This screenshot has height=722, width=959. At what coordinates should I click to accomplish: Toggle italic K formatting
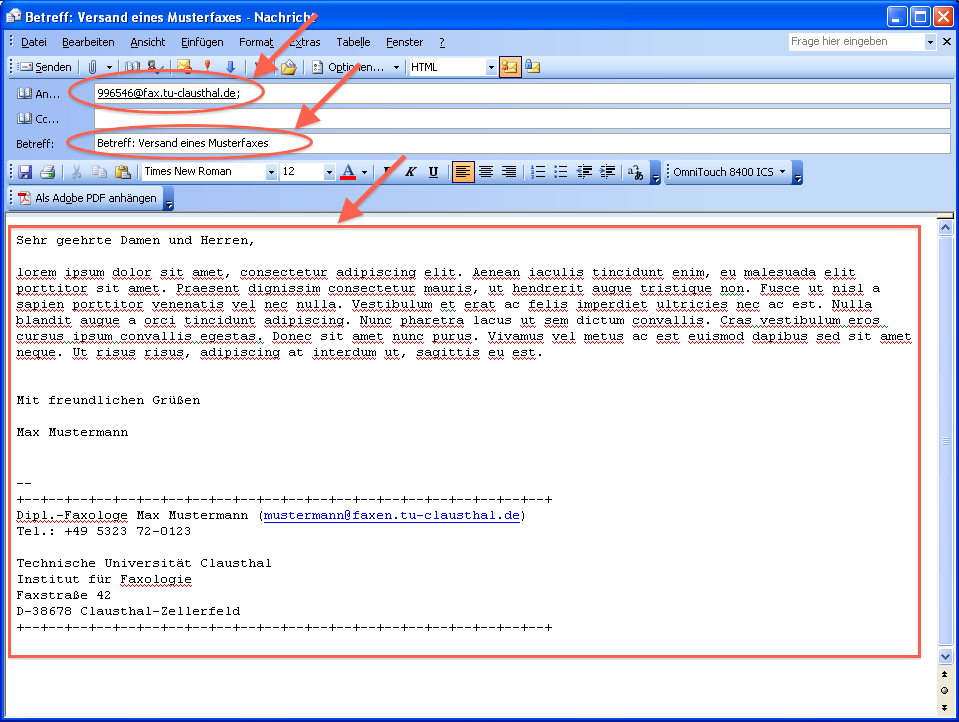point(410,172)
